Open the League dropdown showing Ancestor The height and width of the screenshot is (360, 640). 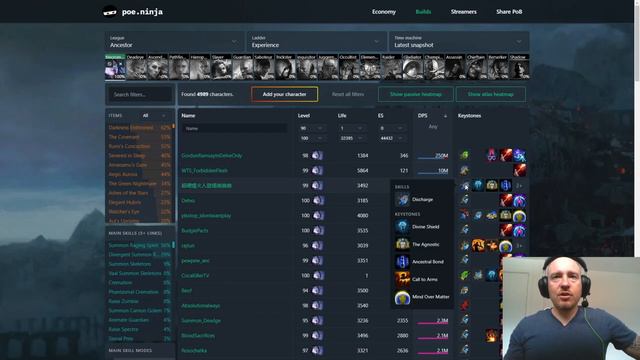coord(174,42)
